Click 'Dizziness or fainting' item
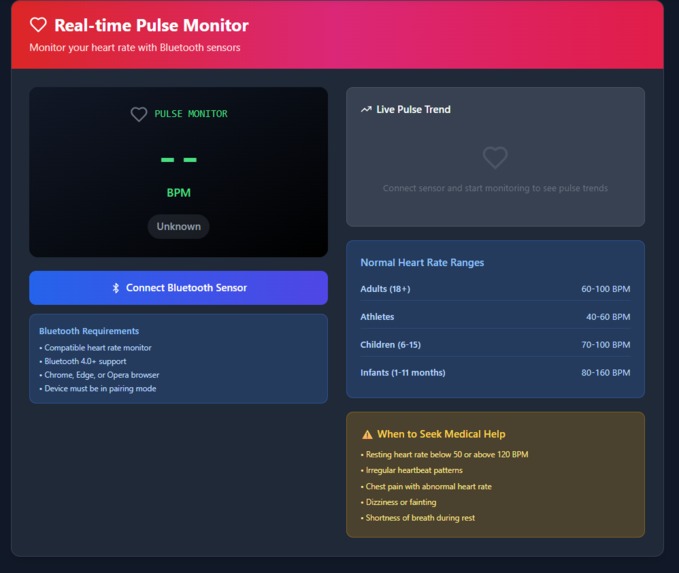 (x=398, y=502)
